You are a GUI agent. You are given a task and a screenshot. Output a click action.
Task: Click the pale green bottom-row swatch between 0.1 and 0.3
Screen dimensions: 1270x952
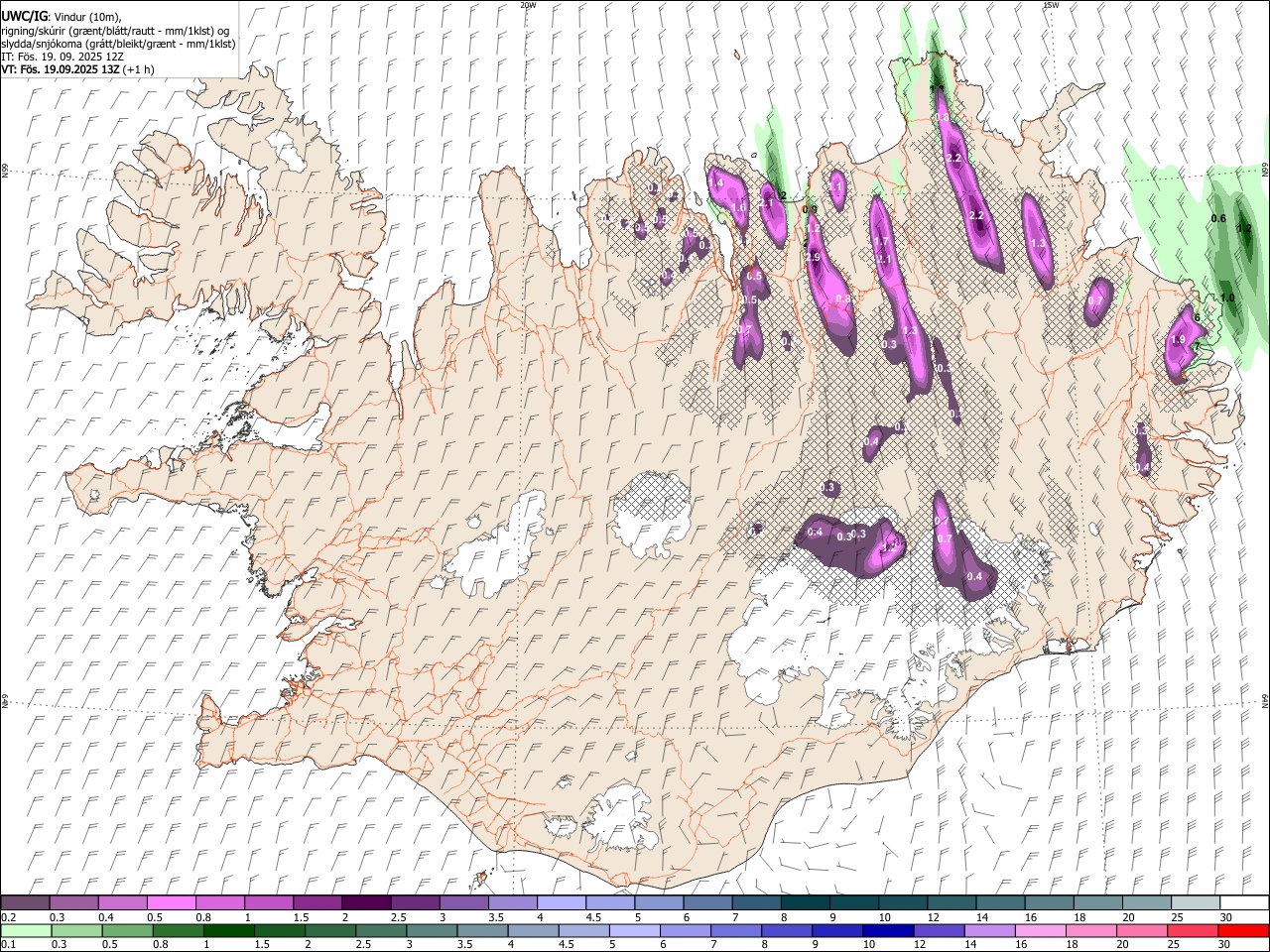point(26,930)
